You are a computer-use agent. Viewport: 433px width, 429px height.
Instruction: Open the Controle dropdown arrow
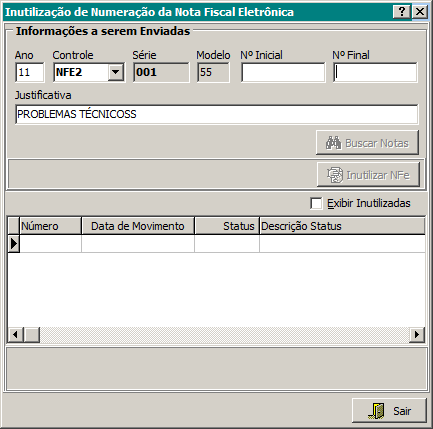pyautogui.click(x=116, y=72)
